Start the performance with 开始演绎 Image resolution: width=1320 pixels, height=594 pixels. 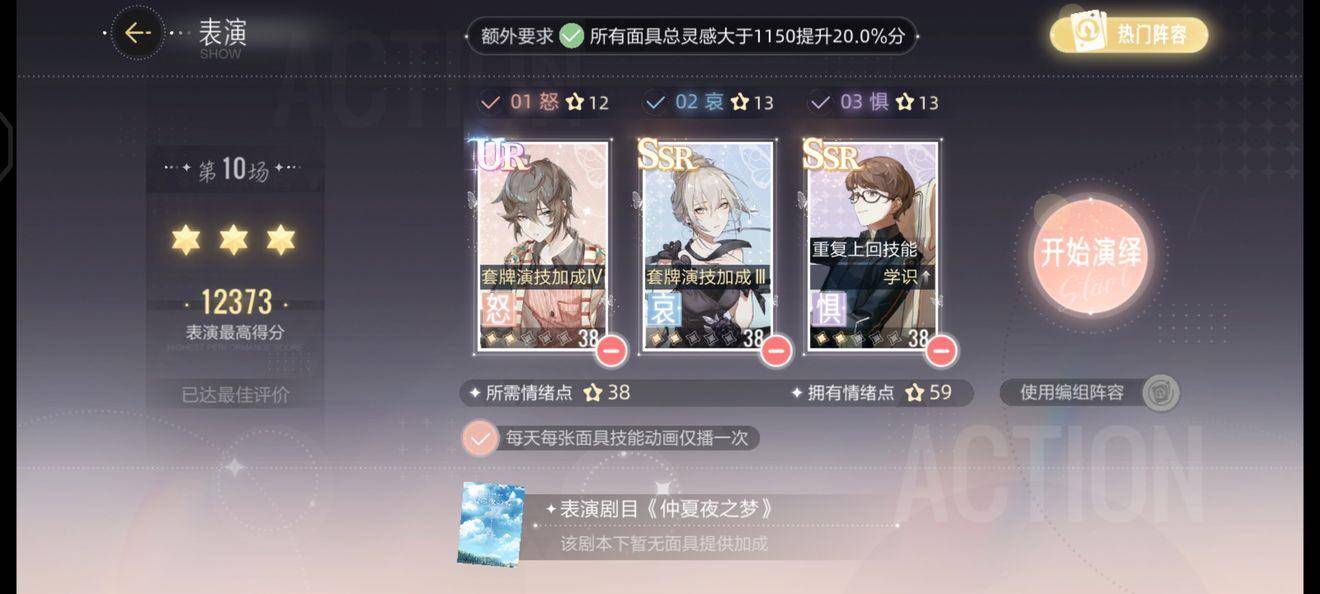[1090, 253]
